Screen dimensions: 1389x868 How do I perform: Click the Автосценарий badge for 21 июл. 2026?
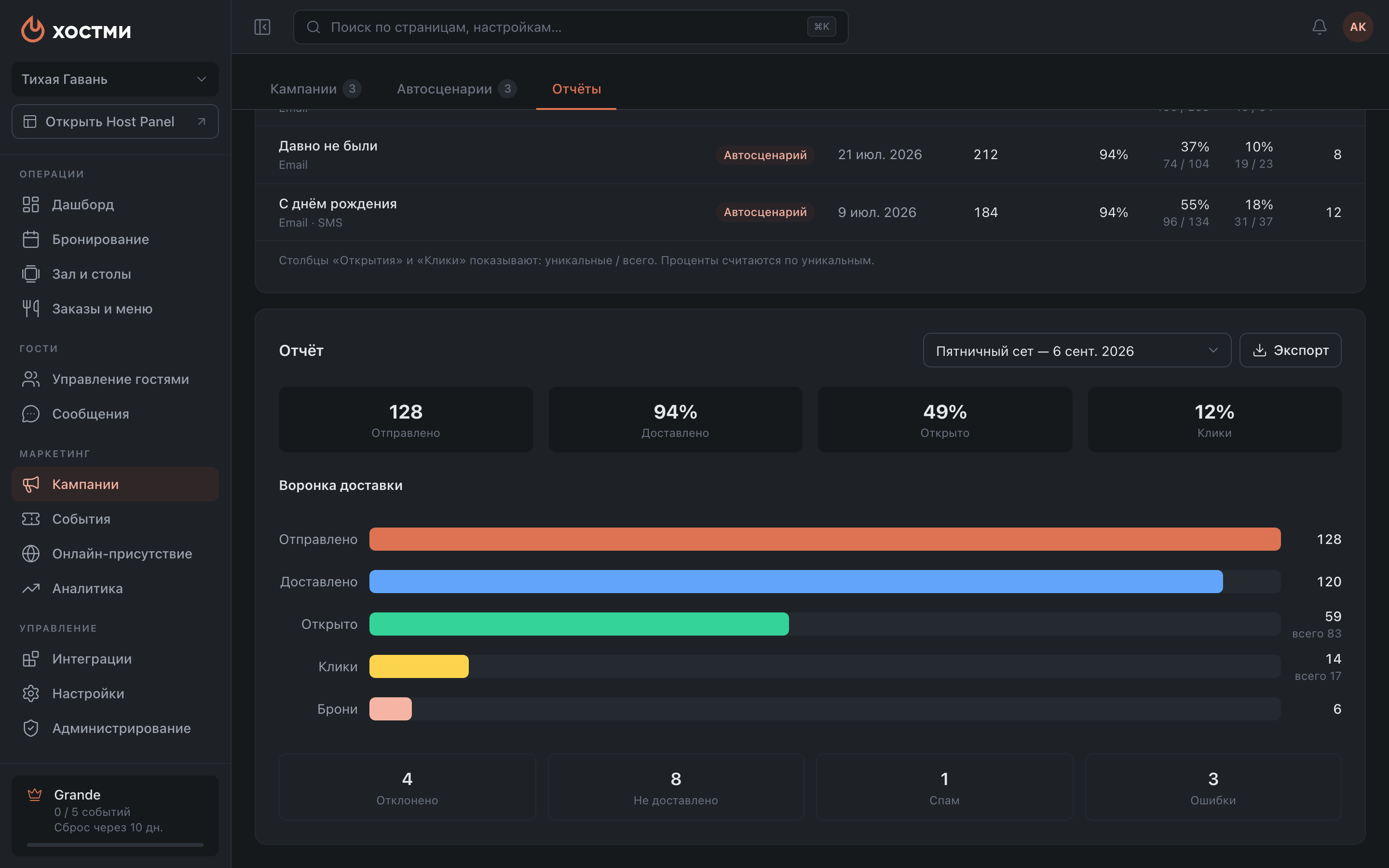pos(765,155)
